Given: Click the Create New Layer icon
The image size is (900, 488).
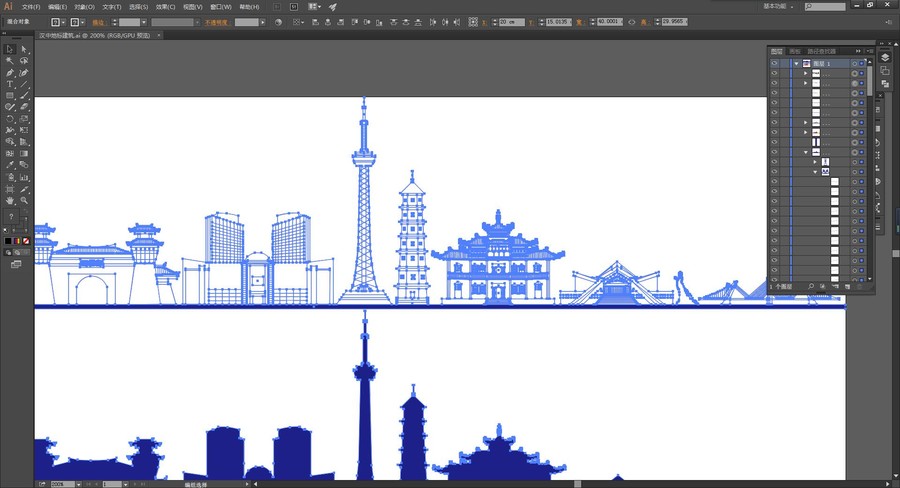Looking at the screenshot, I should pyautogui.click(x=847, y=286).
